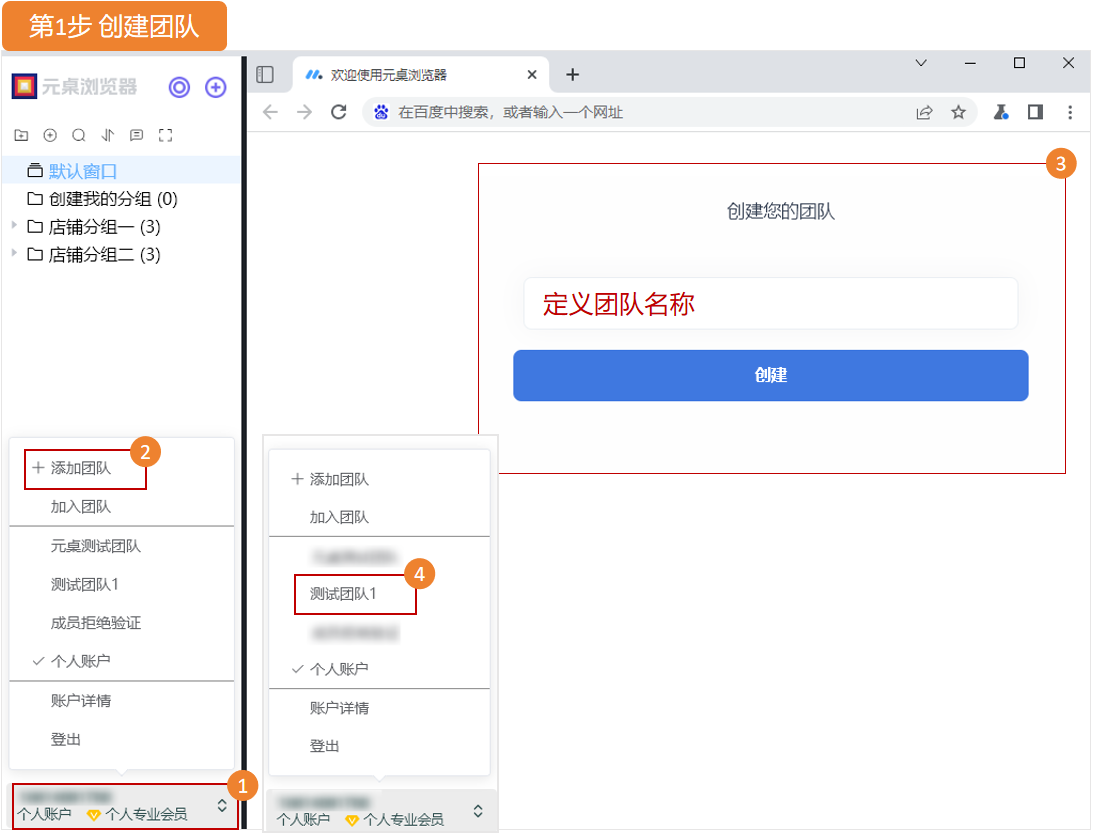Go forward with the browser forward arrow
1099x838 pixels.
point(304,112)
